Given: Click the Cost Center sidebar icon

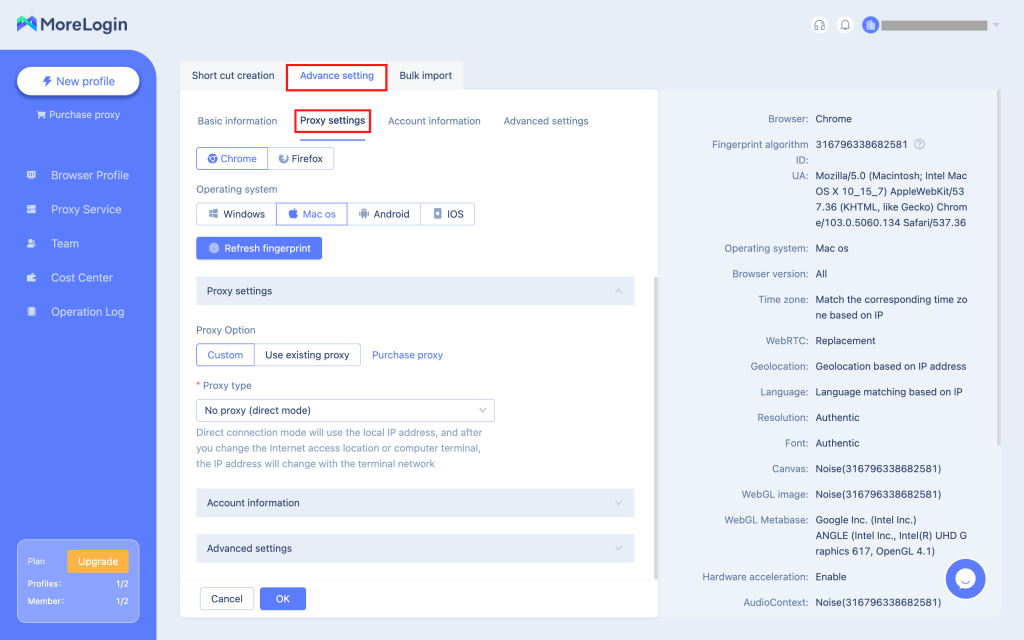Looking at the screenshot, I should click(31, 278).
